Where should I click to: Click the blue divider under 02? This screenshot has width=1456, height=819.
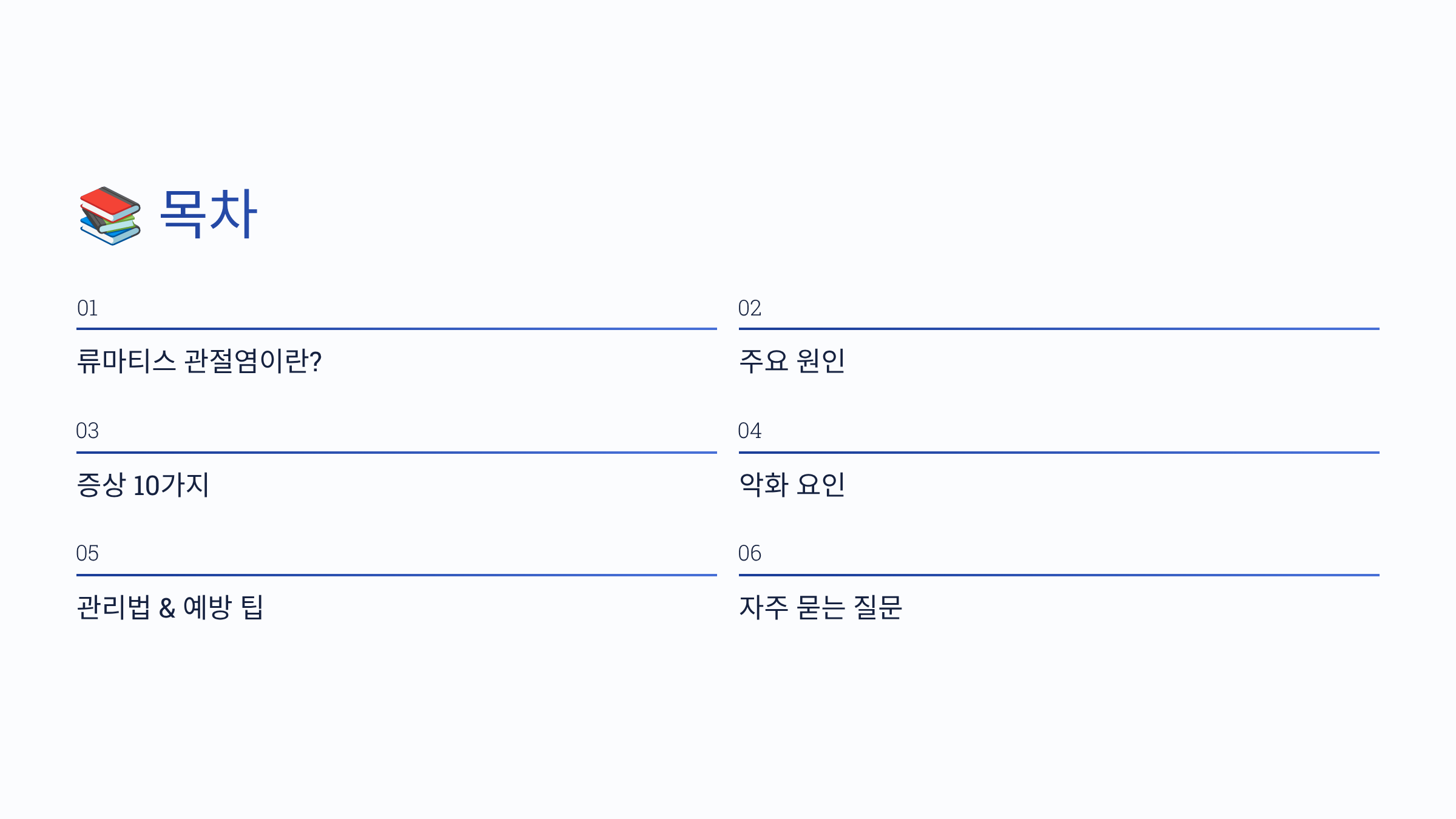[x=1059, y=329]
